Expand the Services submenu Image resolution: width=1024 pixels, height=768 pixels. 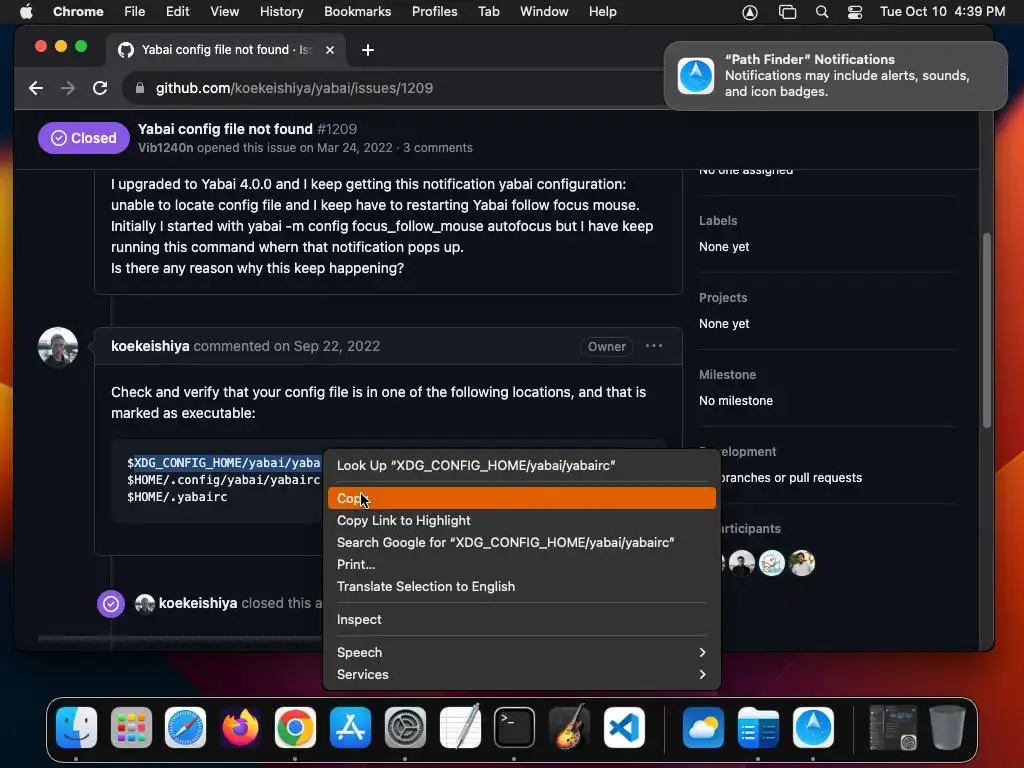(522, 675)
